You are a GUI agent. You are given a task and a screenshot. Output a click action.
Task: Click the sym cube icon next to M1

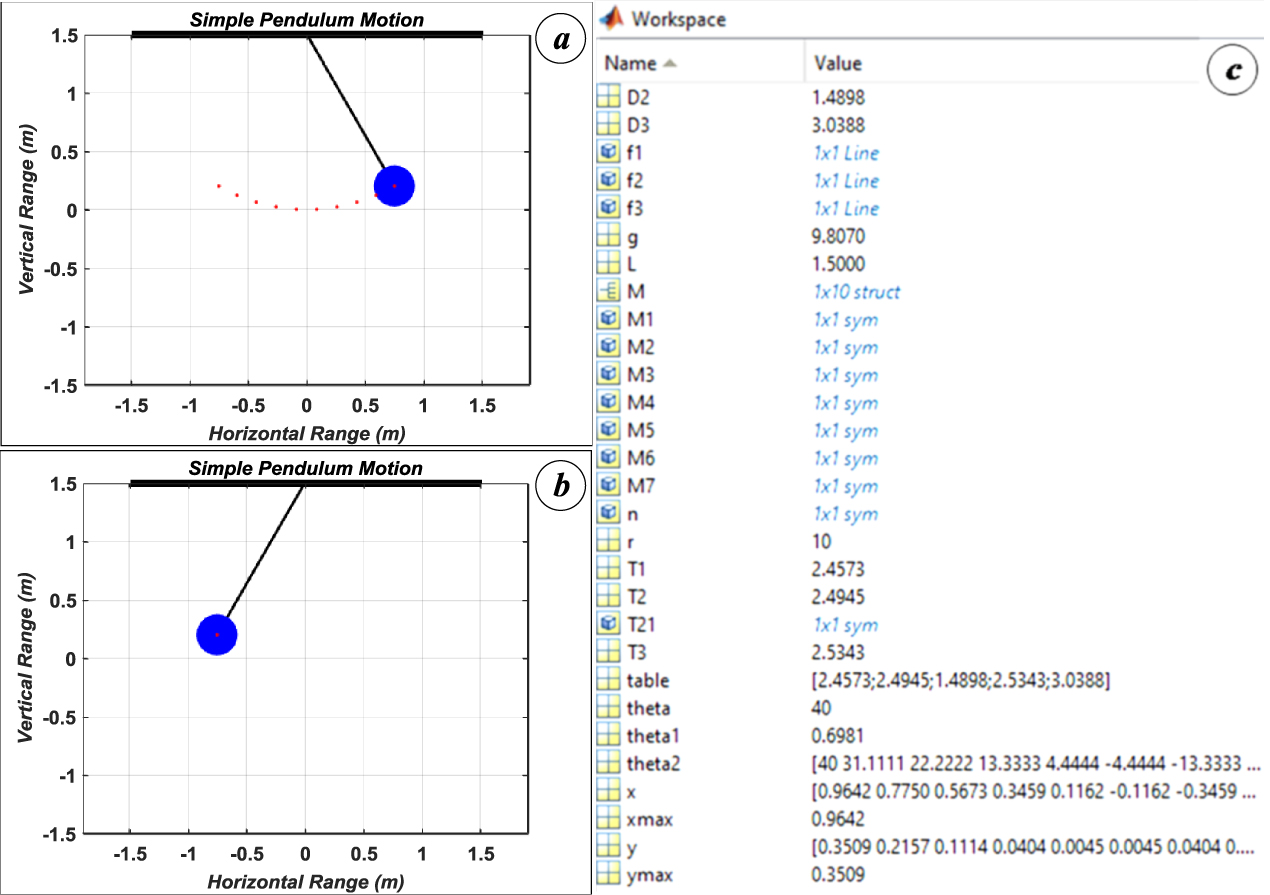607,319
